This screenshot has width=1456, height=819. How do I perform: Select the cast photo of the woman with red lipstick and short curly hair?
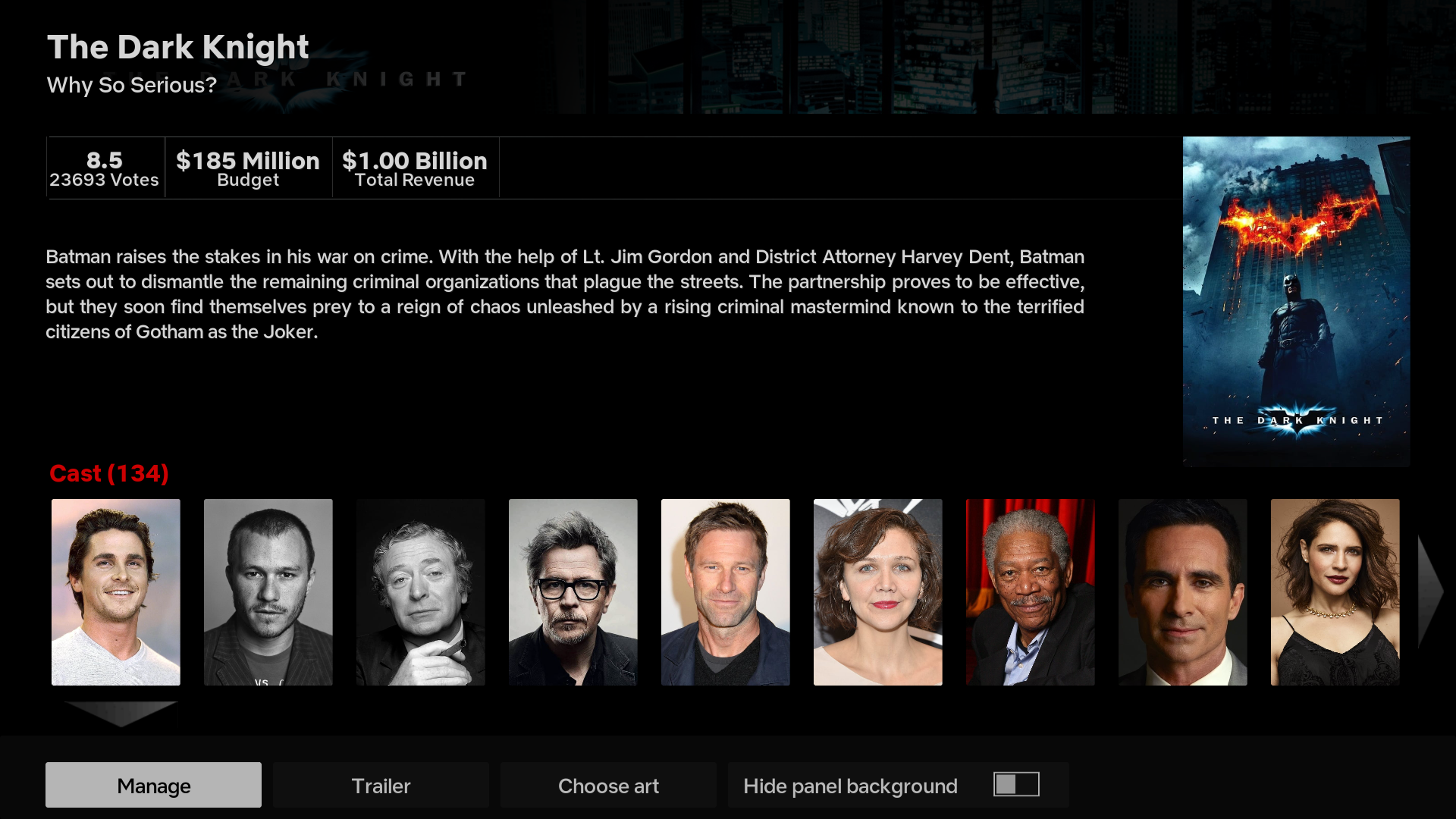tap(878, 592)
